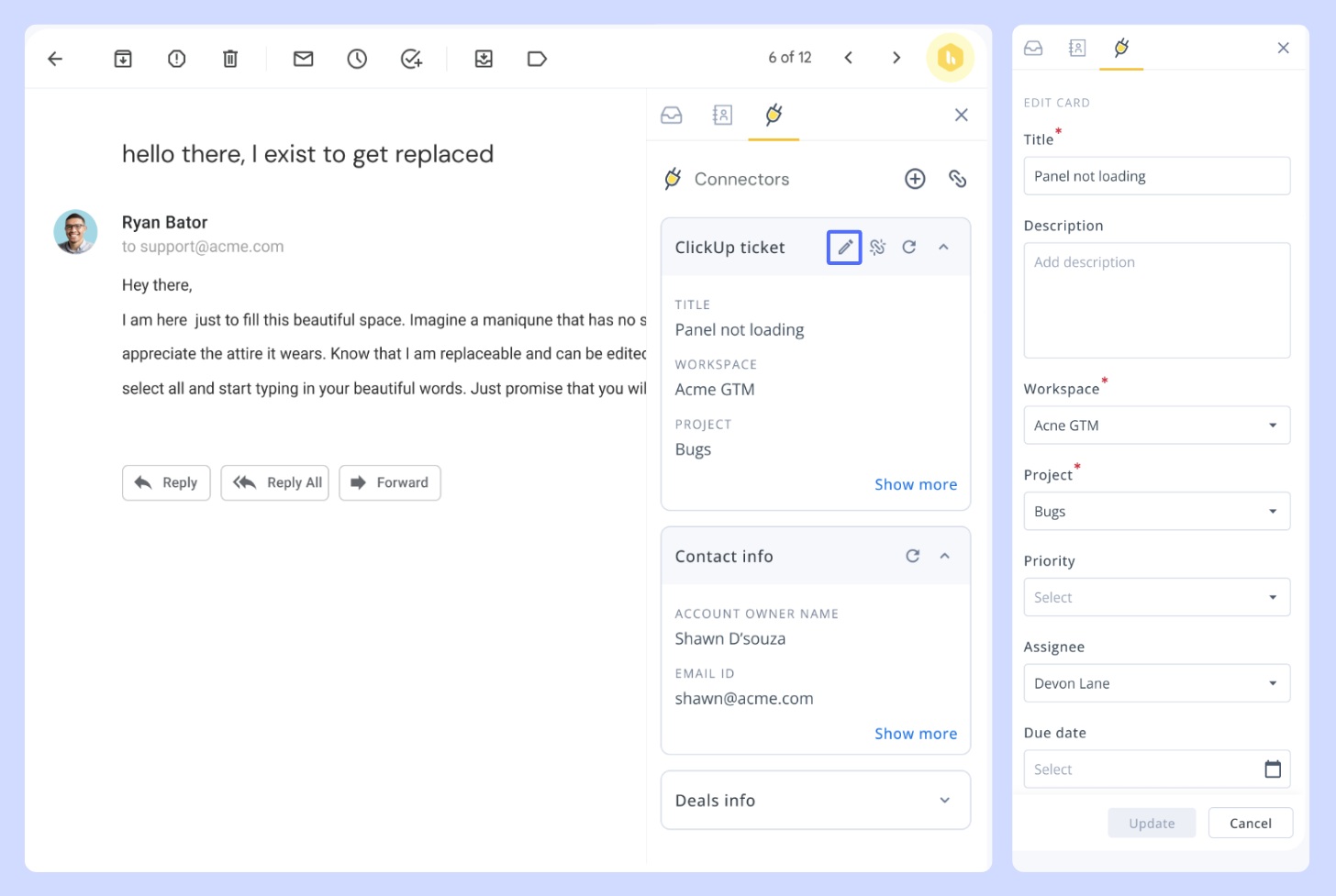
Task: Unlink the ClickUp ticket
Action: click(878, 247)
